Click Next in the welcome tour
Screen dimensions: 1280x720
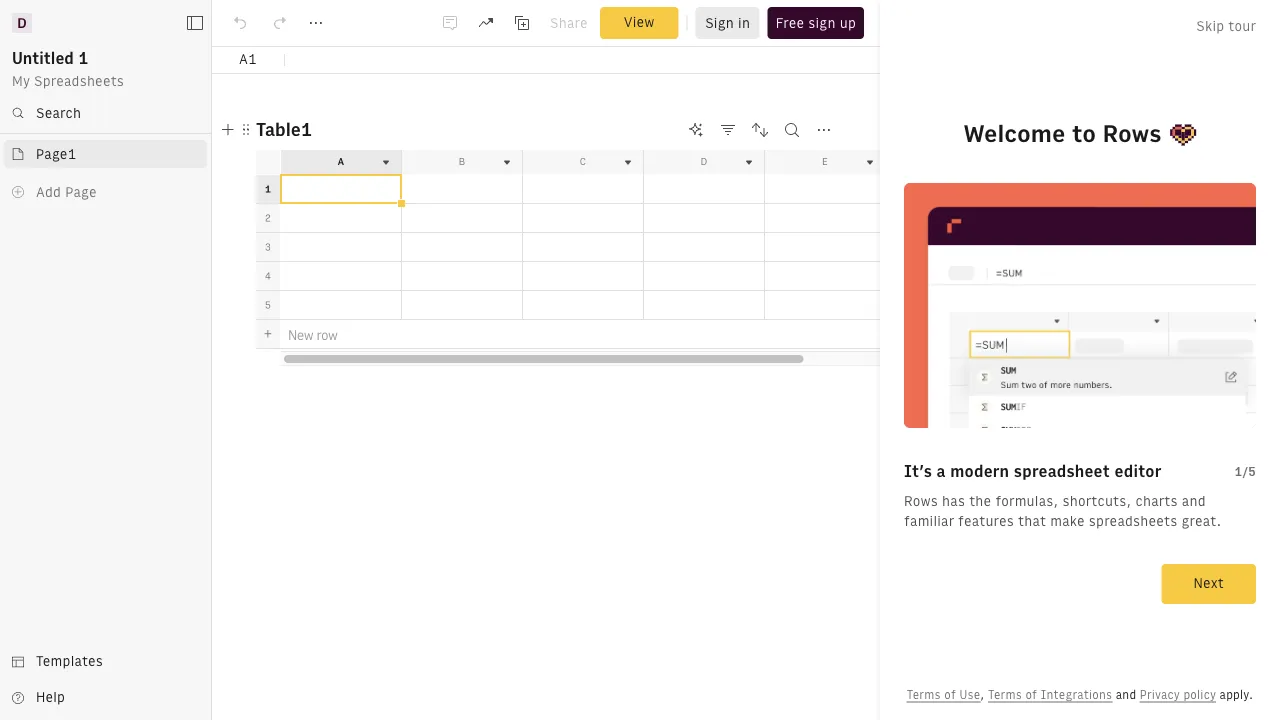tap(1208, 583)
